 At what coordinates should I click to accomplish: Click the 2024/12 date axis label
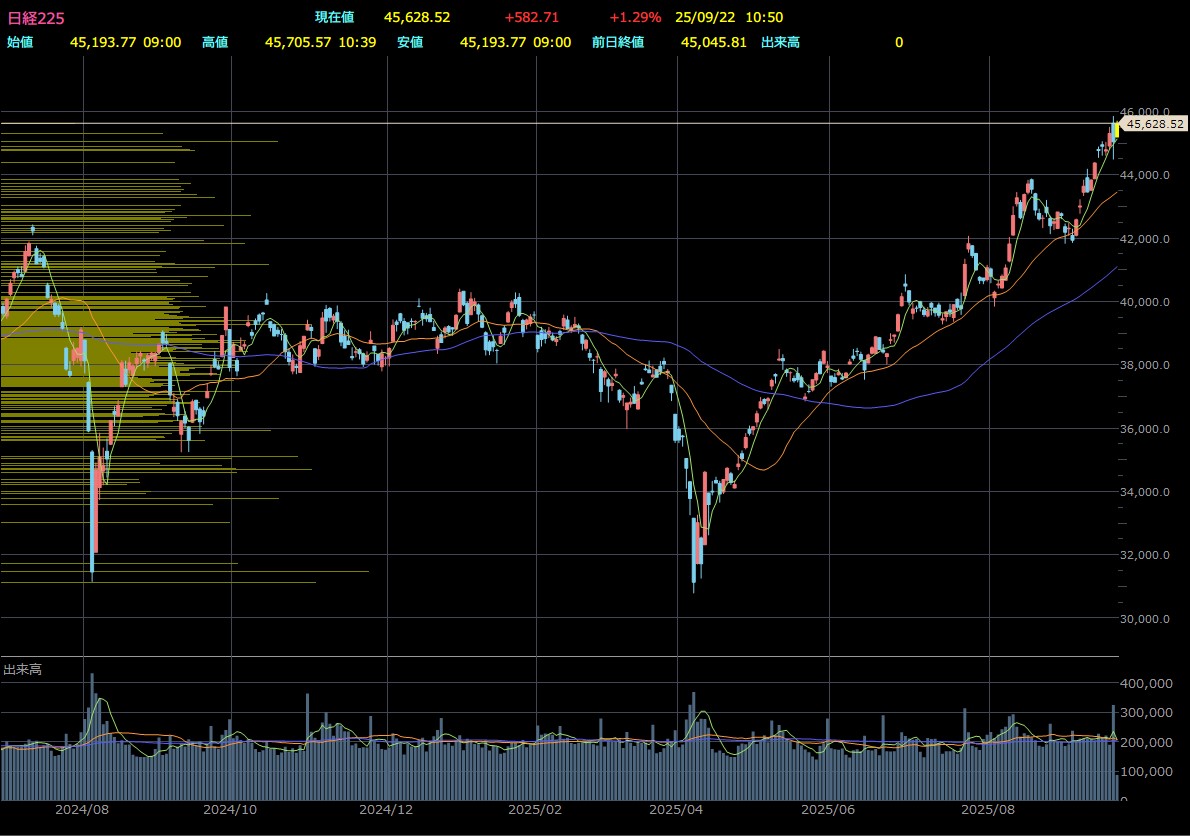[x=386, y=809]
